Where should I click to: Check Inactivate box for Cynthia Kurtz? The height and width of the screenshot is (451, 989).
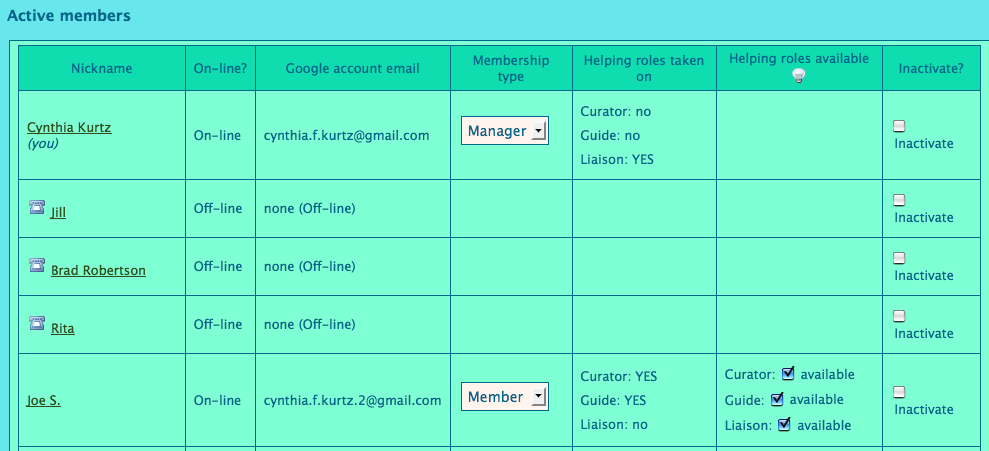pos(899,126)
